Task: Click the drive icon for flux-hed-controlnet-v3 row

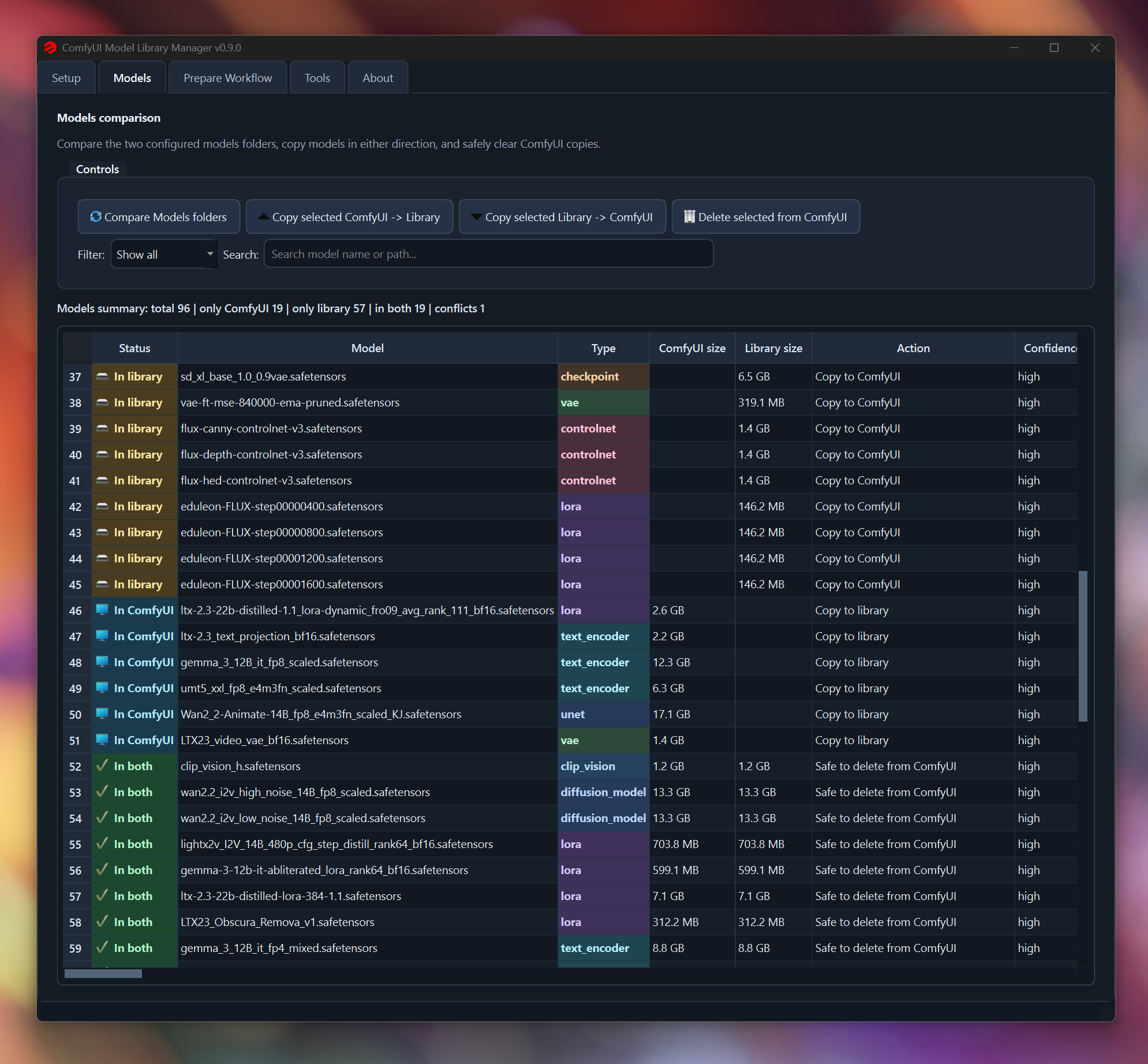Action: (x=102, y=480)
